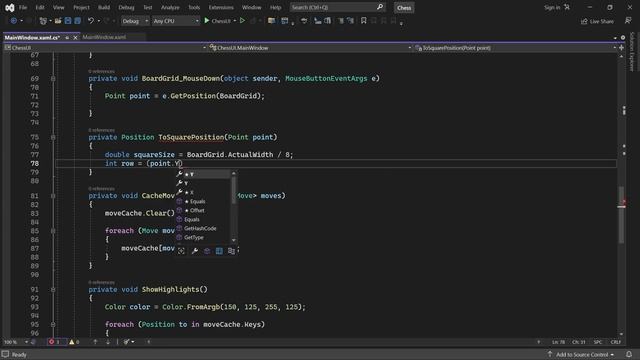
Task: Collapse the CacheMoves method
Action: (53, 196)
